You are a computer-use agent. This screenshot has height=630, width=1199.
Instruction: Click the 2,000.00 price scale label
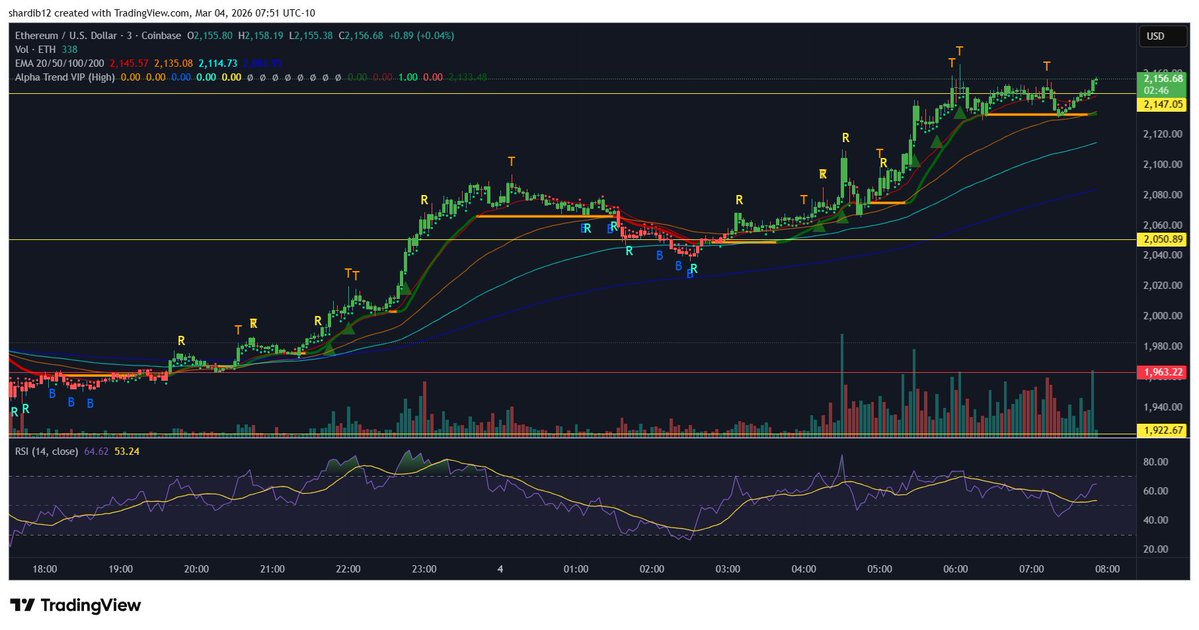tap(1164, 316)
